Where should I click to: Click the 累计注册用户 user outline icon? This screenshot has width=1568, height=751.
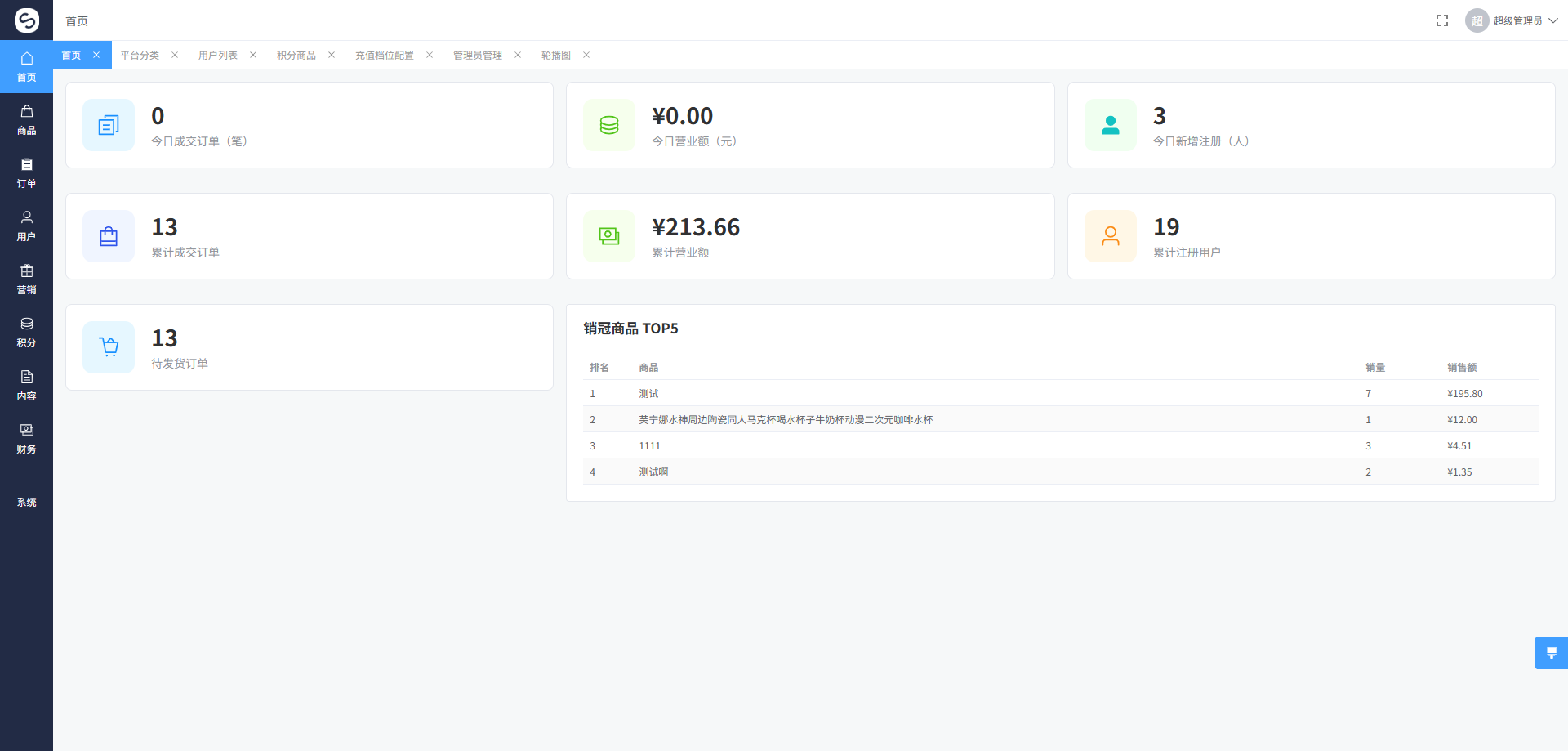(x=1111, y=236)
